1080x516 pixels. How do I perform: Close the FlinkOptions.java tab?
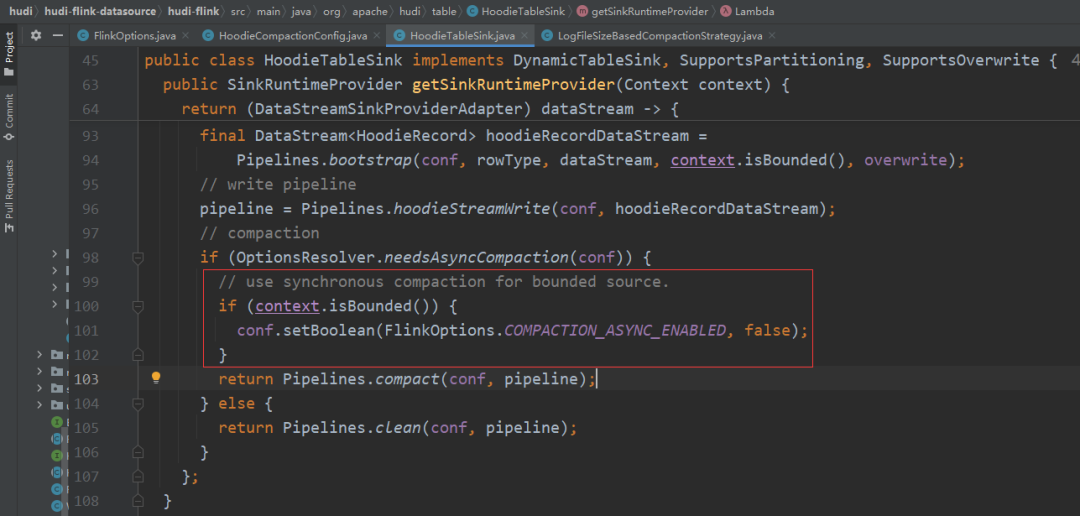point(186,35)
